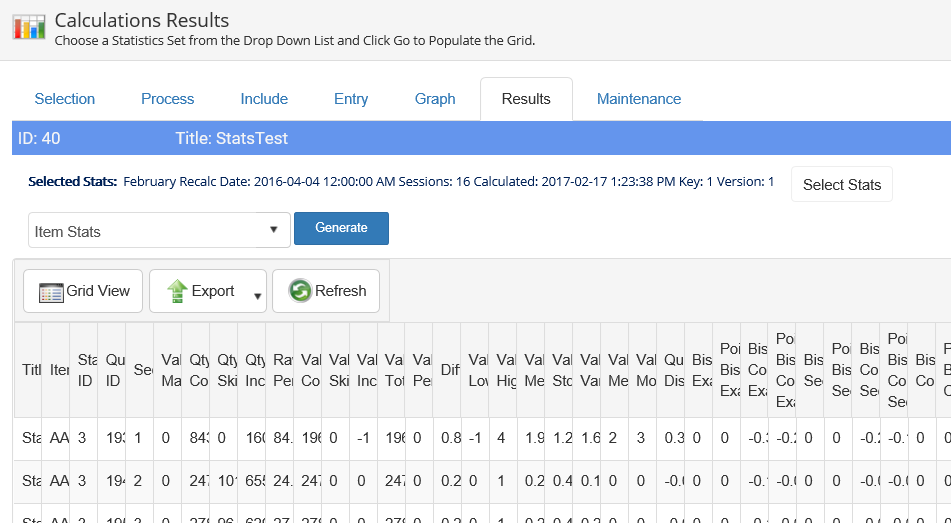Refresh the results grid
Image resolution: width=951 pixels, height=523 pixels.
[326, 291]
